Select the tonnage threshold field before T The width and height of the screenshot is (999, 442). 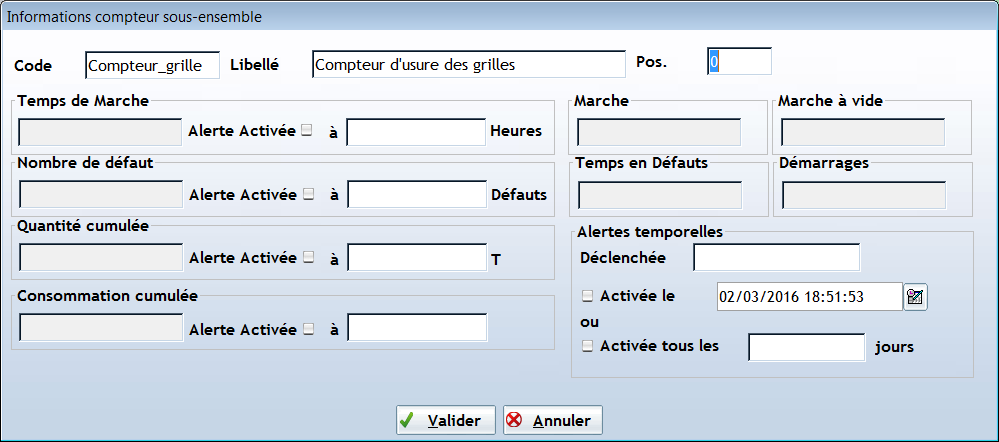pyautogui.click(x=417, y=257)
